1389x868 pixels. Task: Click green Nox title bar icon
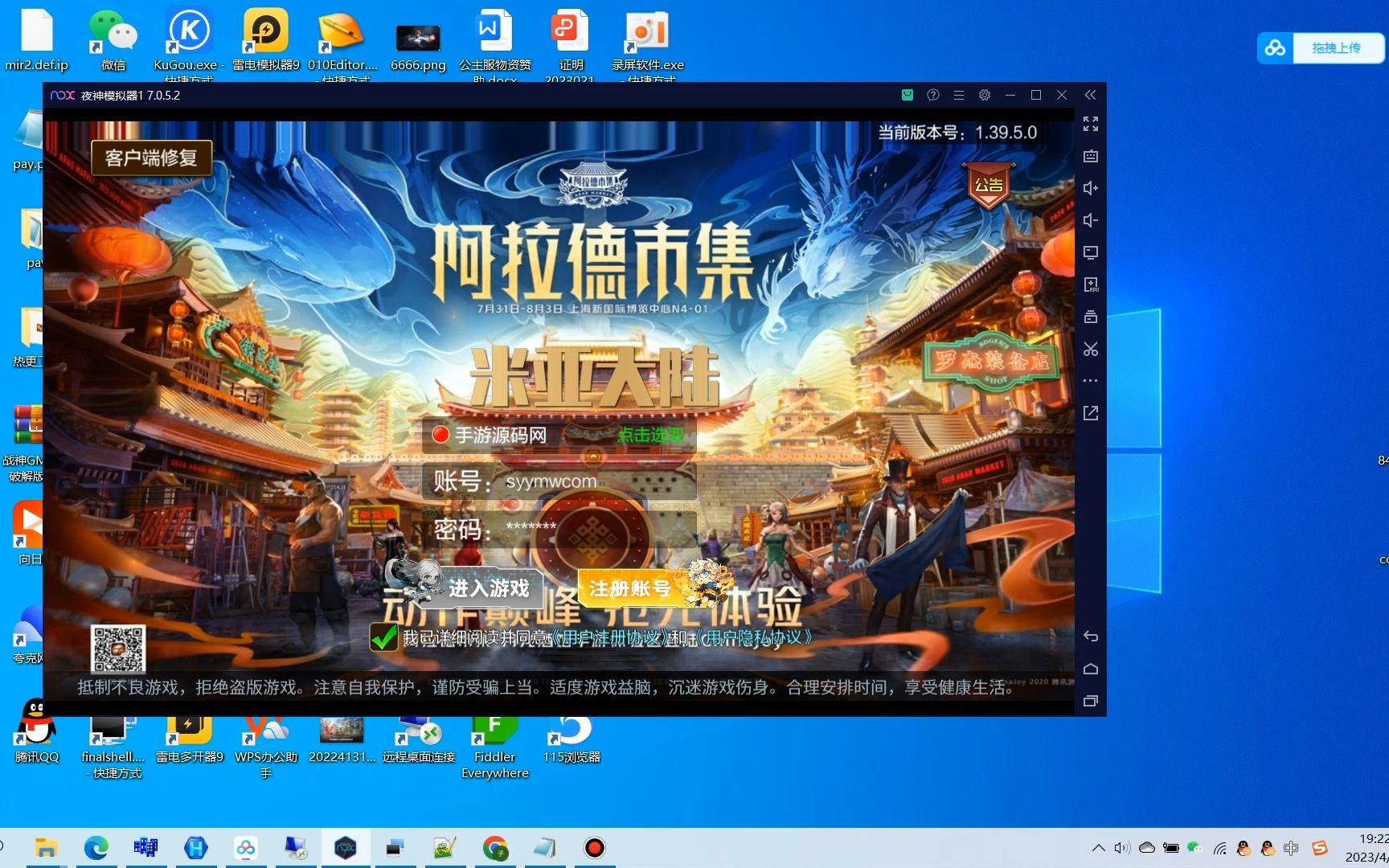pos(908,95)
